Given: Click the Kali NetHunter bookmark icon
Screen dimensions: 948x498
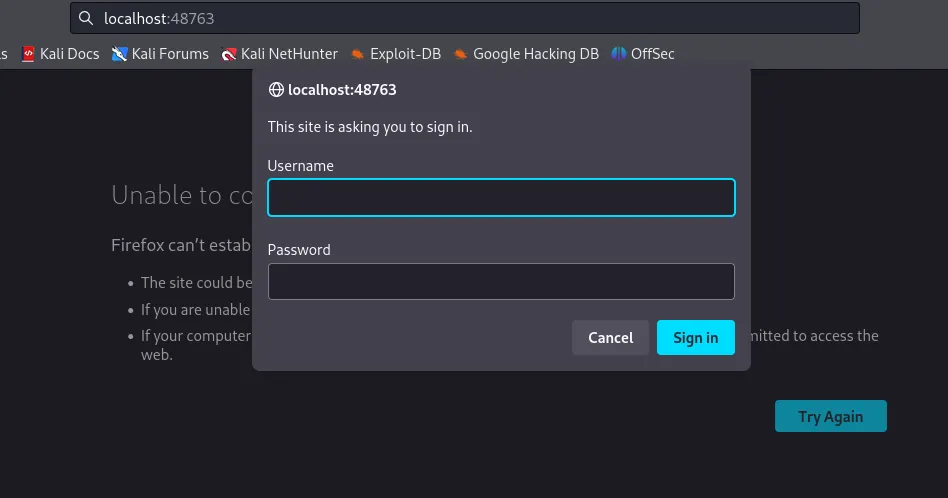Looking at the screenshot, I should pos(229,54).
